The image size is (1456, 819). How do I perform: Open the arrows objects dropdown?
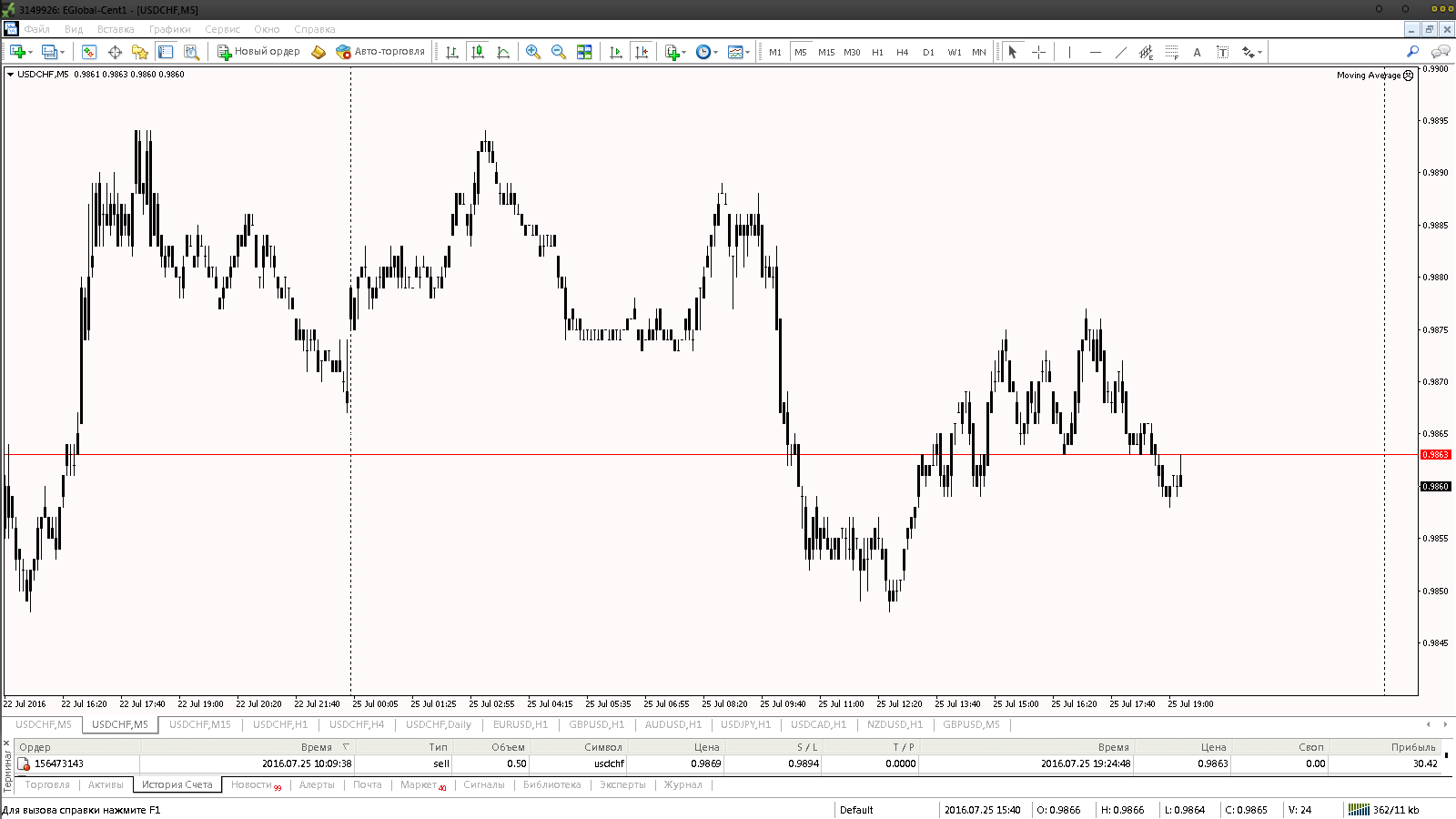[x=1252, y=52]
